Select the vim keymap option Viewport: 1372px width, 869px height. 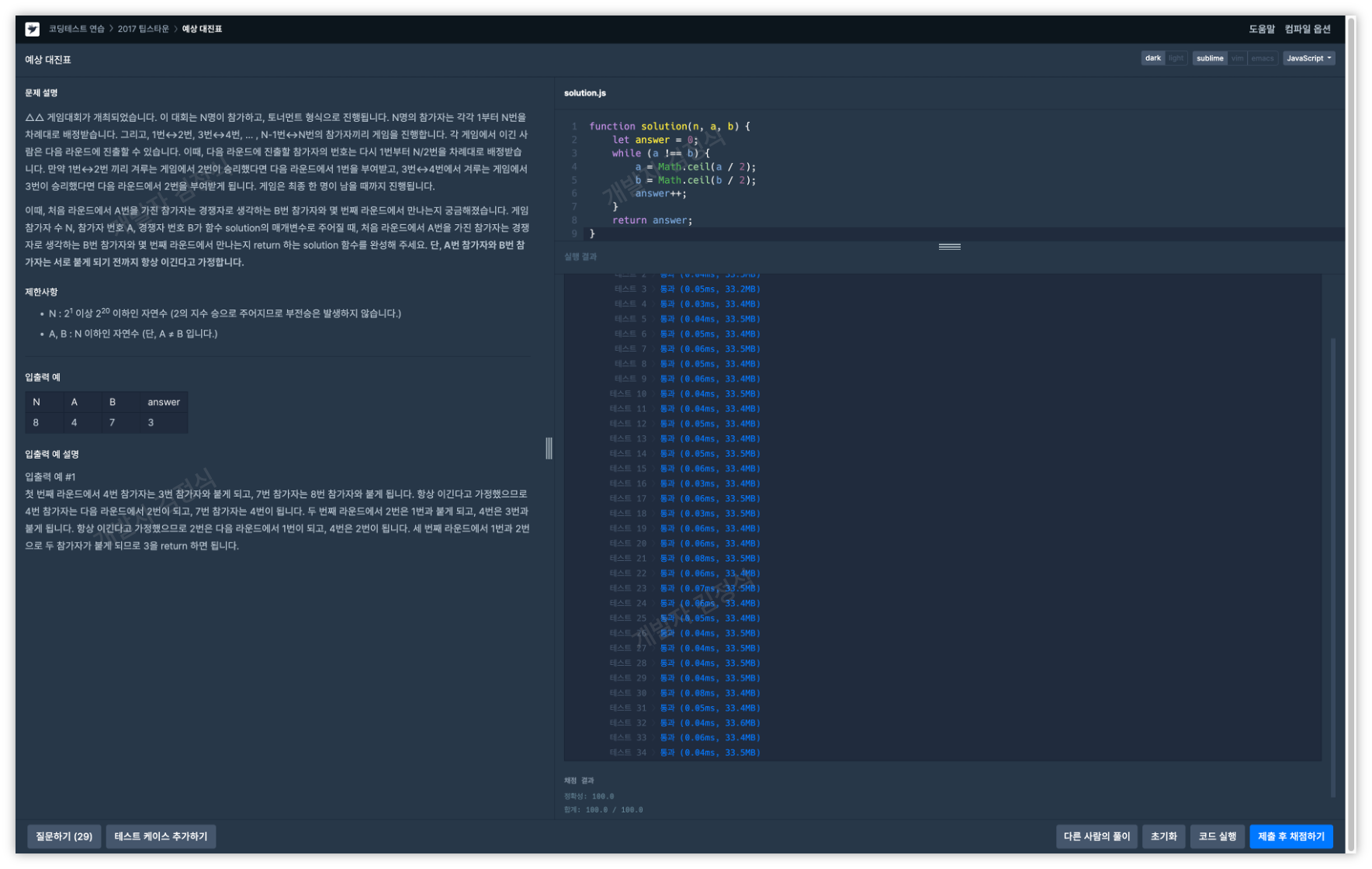click(1237, 58)
